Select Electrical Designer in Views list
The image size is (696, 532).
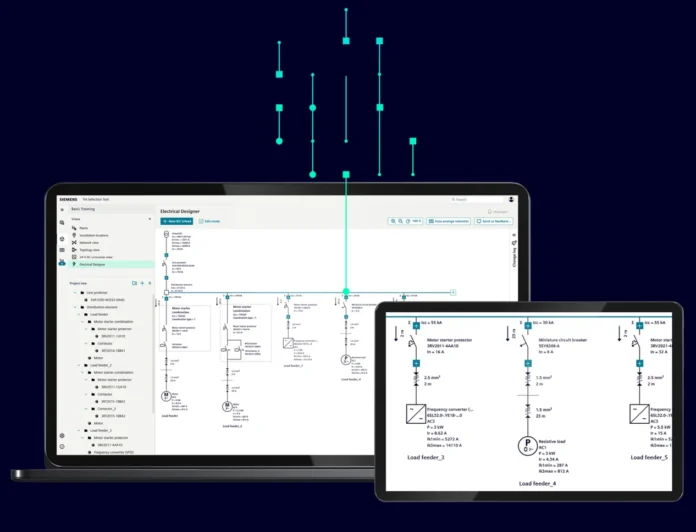pos(92,265)
